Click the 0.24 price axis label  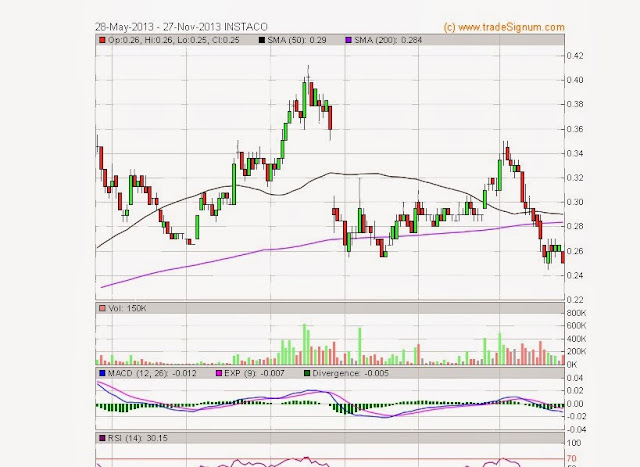(575, 276)
